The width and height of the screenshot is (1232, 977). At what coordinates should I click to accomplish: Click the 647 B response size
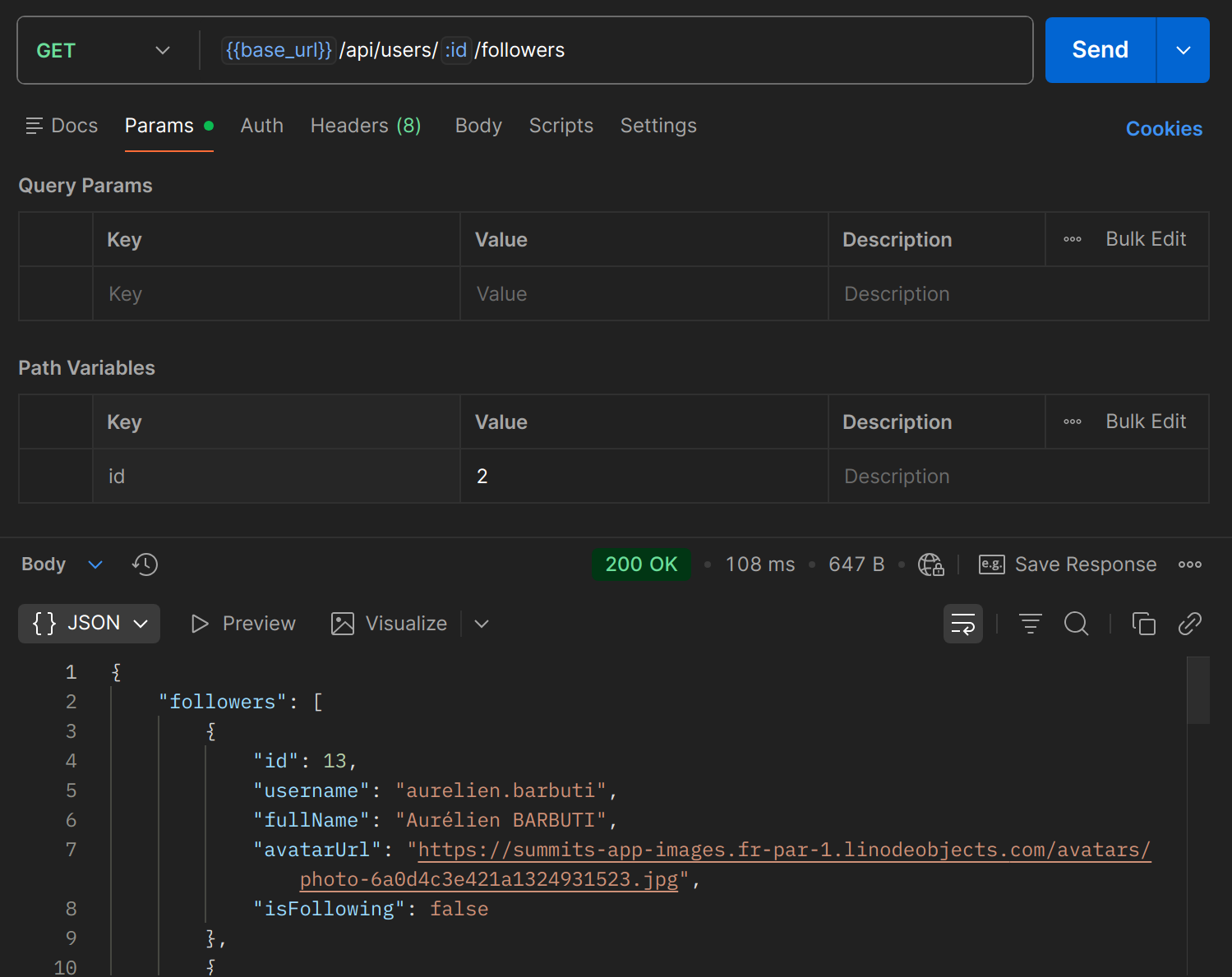(x=856, y=565)
